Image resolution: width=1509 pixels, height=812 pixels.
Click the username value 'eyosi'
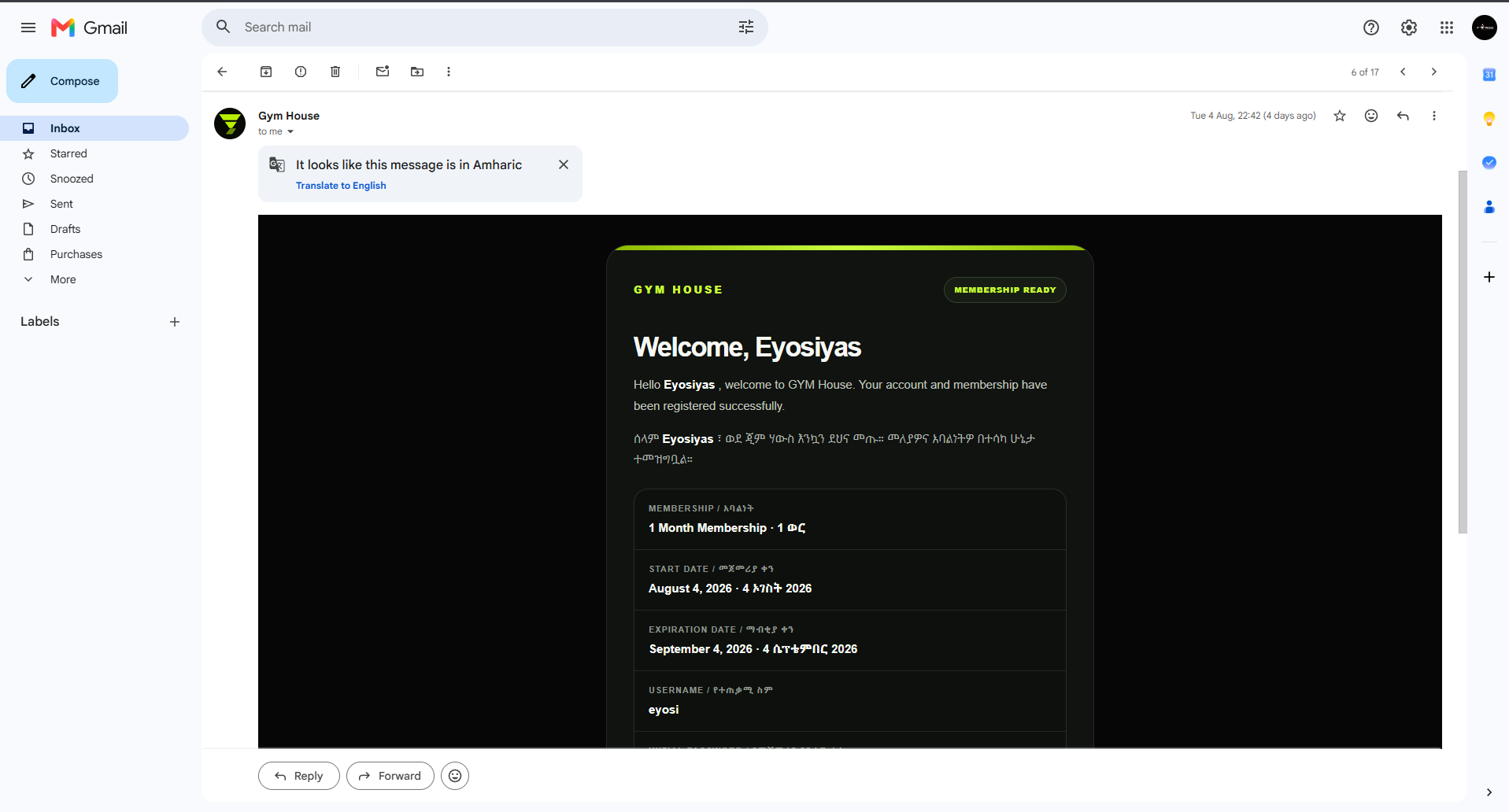click(664, 710)
